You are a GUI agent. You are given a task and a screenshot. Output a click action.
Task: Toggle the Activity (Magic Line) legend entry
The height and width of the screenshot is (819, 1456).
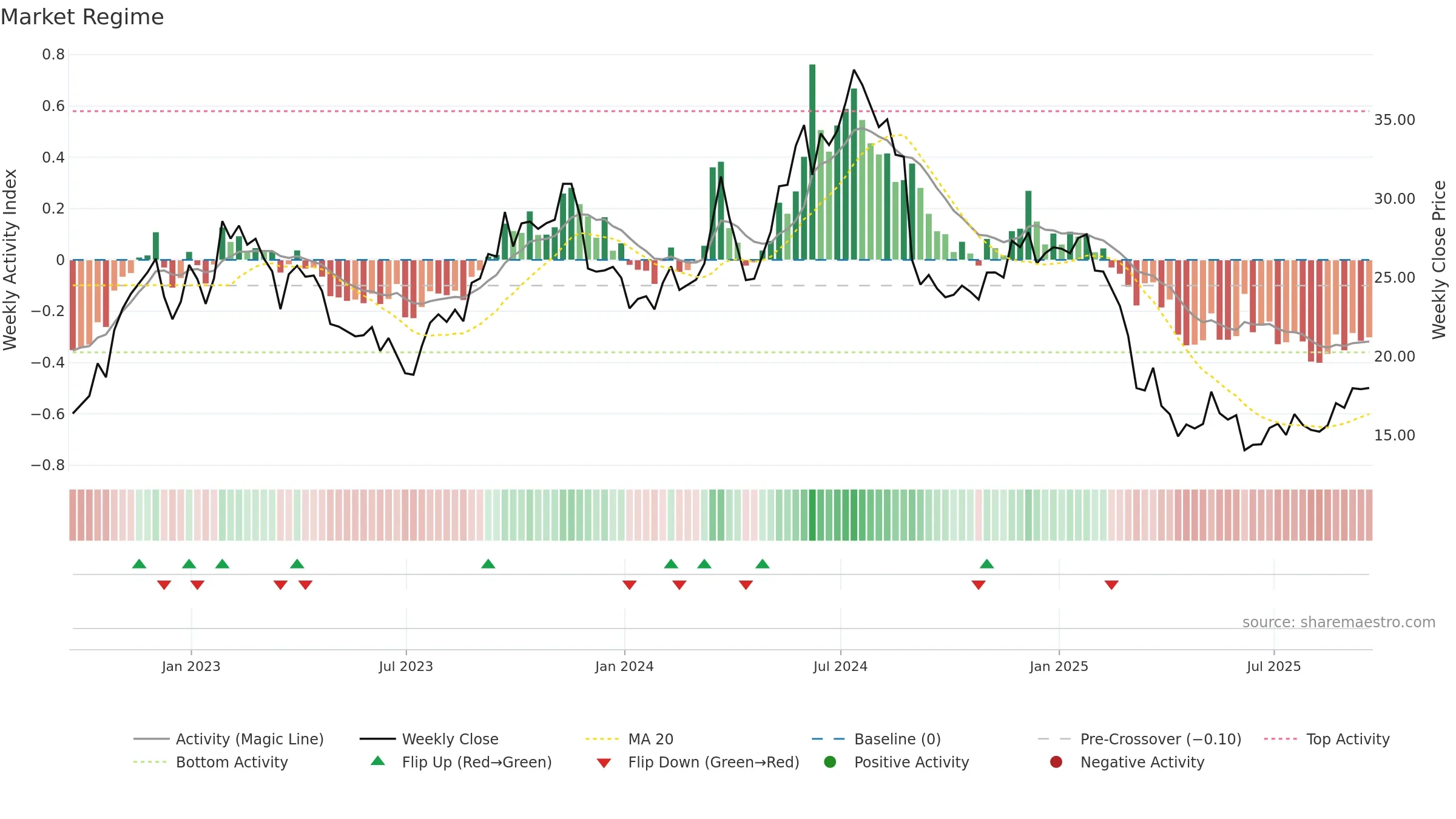tap(229, 739)
